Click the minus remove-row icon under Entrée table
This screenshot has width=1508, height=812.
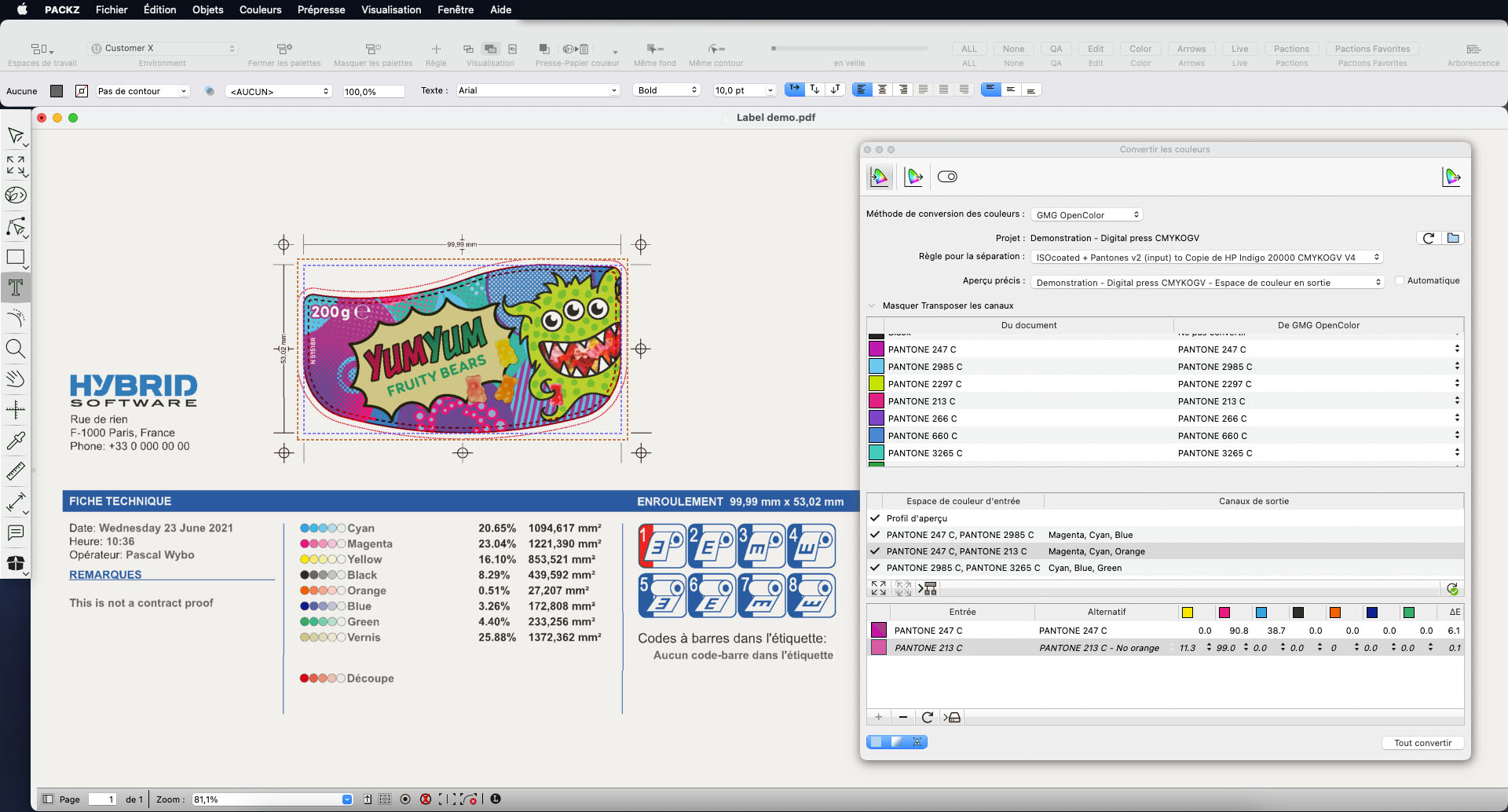(x=903, y=717)
